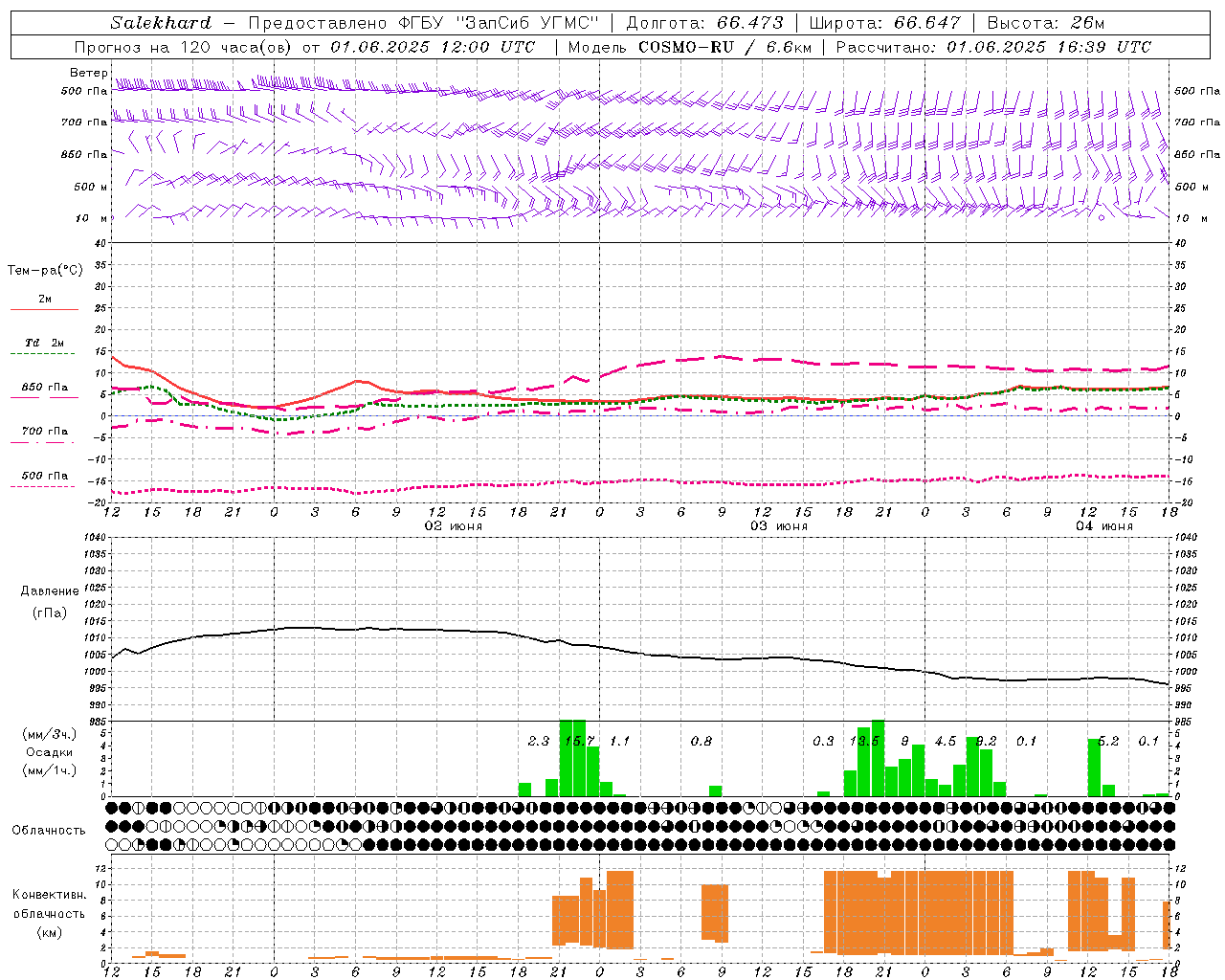1225x980 pixels.
Task: Click the '4.5' precipitation amount
Action: coord(946,741)
